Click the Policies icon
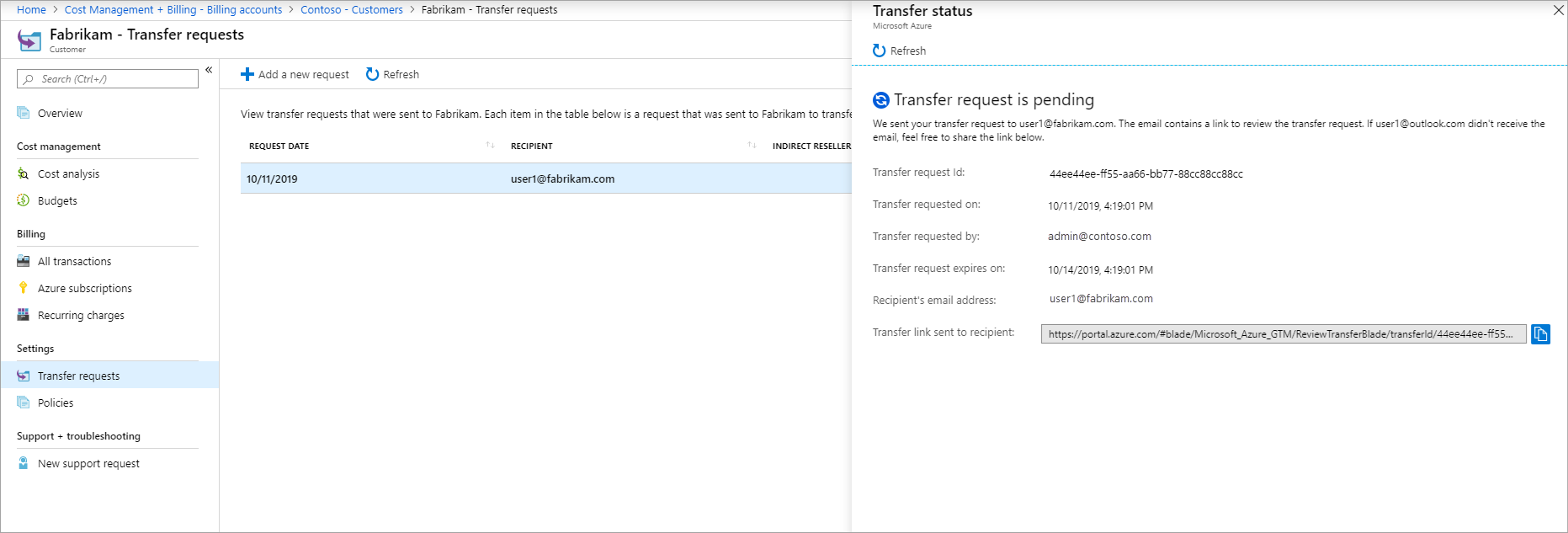This screenshot has width=1568, height=533. tap(23, 402)
